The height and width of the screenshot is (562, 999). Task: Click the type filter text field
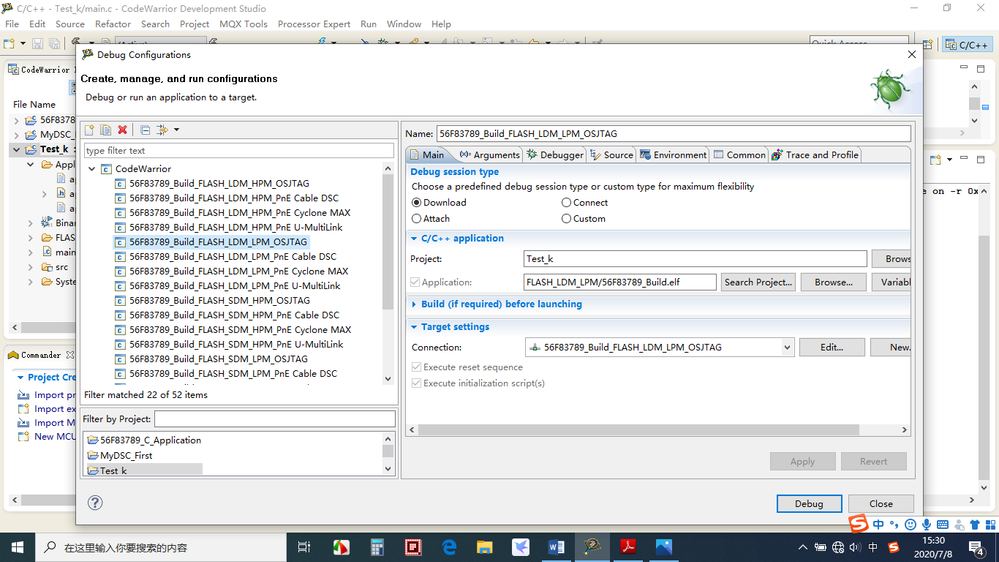click(239, 150)
